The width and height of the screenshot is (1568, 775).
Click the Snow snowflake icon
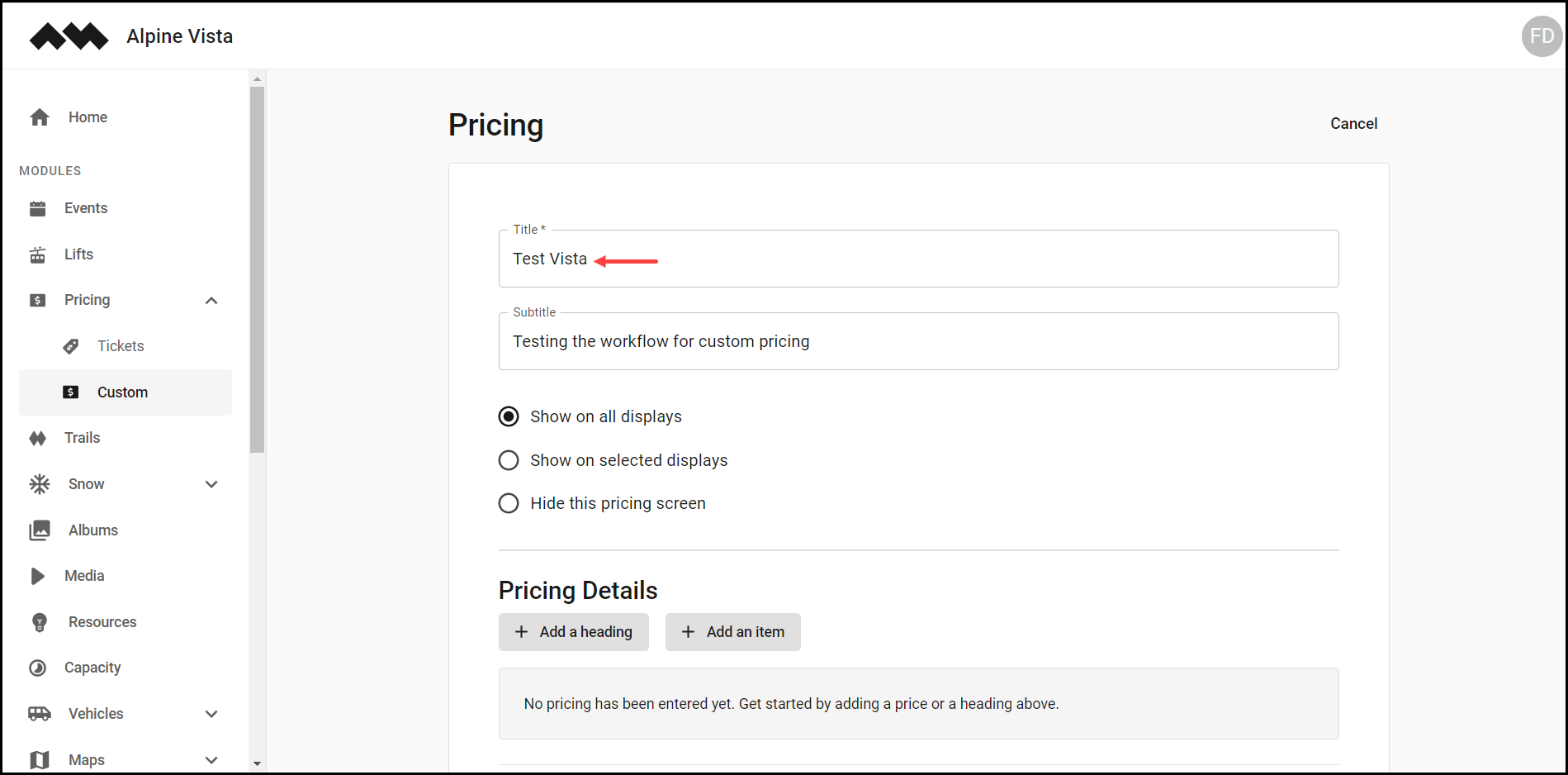pos(40,484)
